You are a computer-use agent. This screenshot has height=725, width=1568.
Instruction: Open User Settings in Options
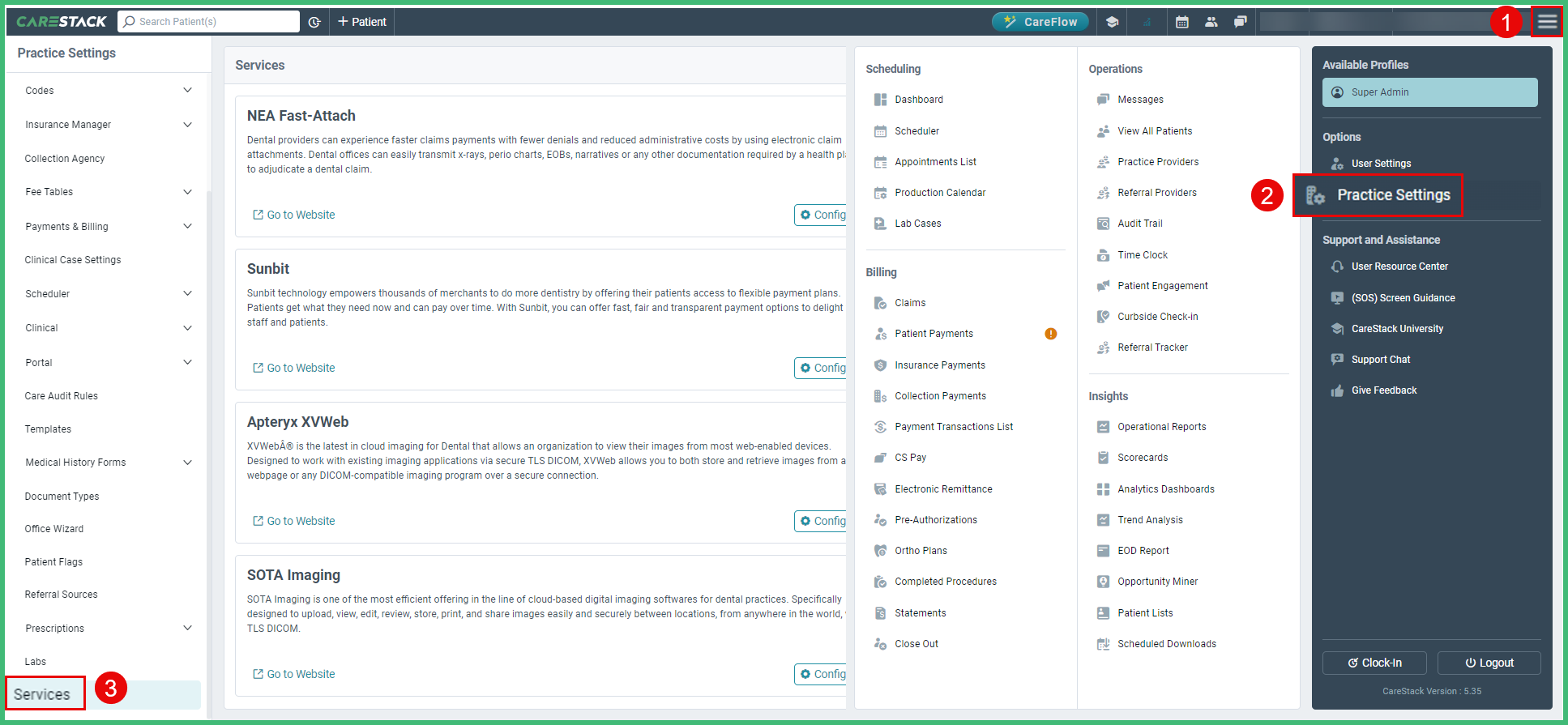1381,164
